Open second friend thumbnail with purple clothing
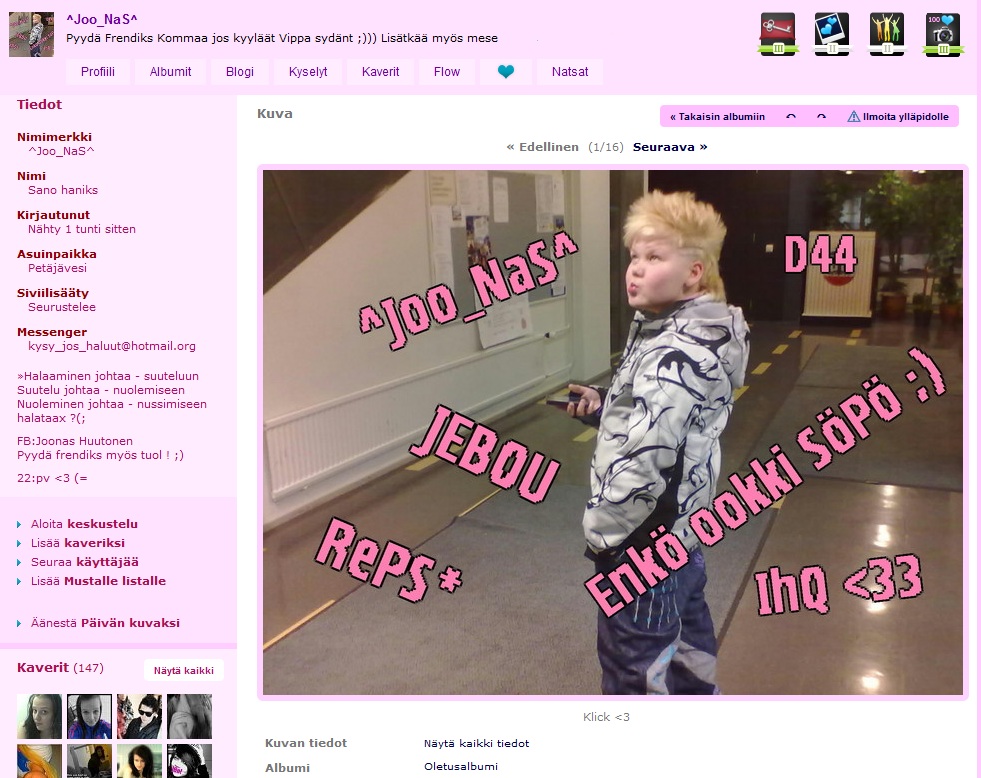Image resolution: width=981 pixels, height=778 pixels. pos(89,716)
